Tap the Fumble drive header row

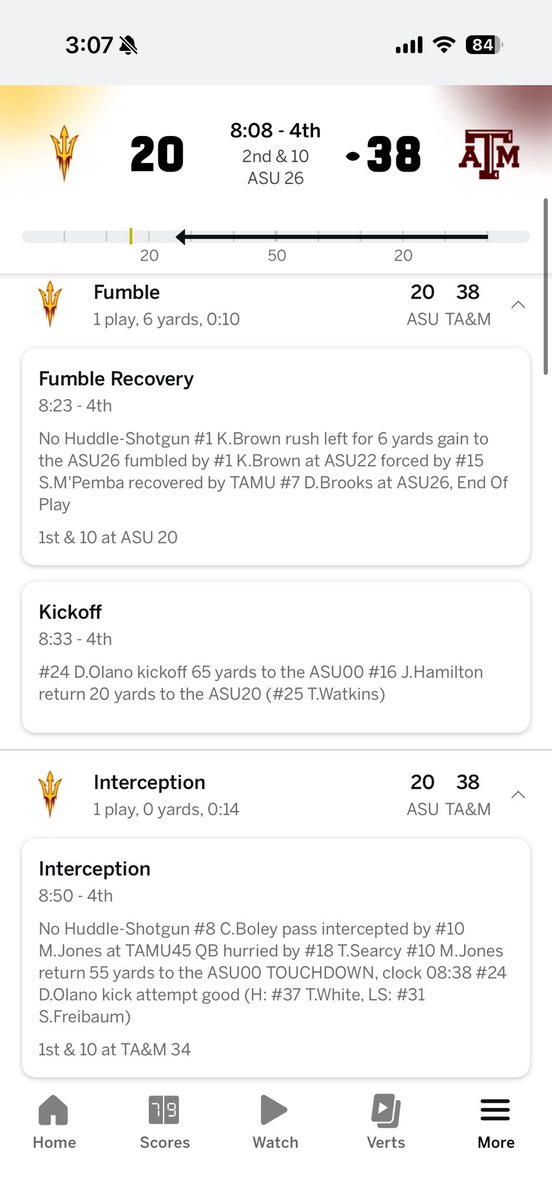[x=276, y=304]
